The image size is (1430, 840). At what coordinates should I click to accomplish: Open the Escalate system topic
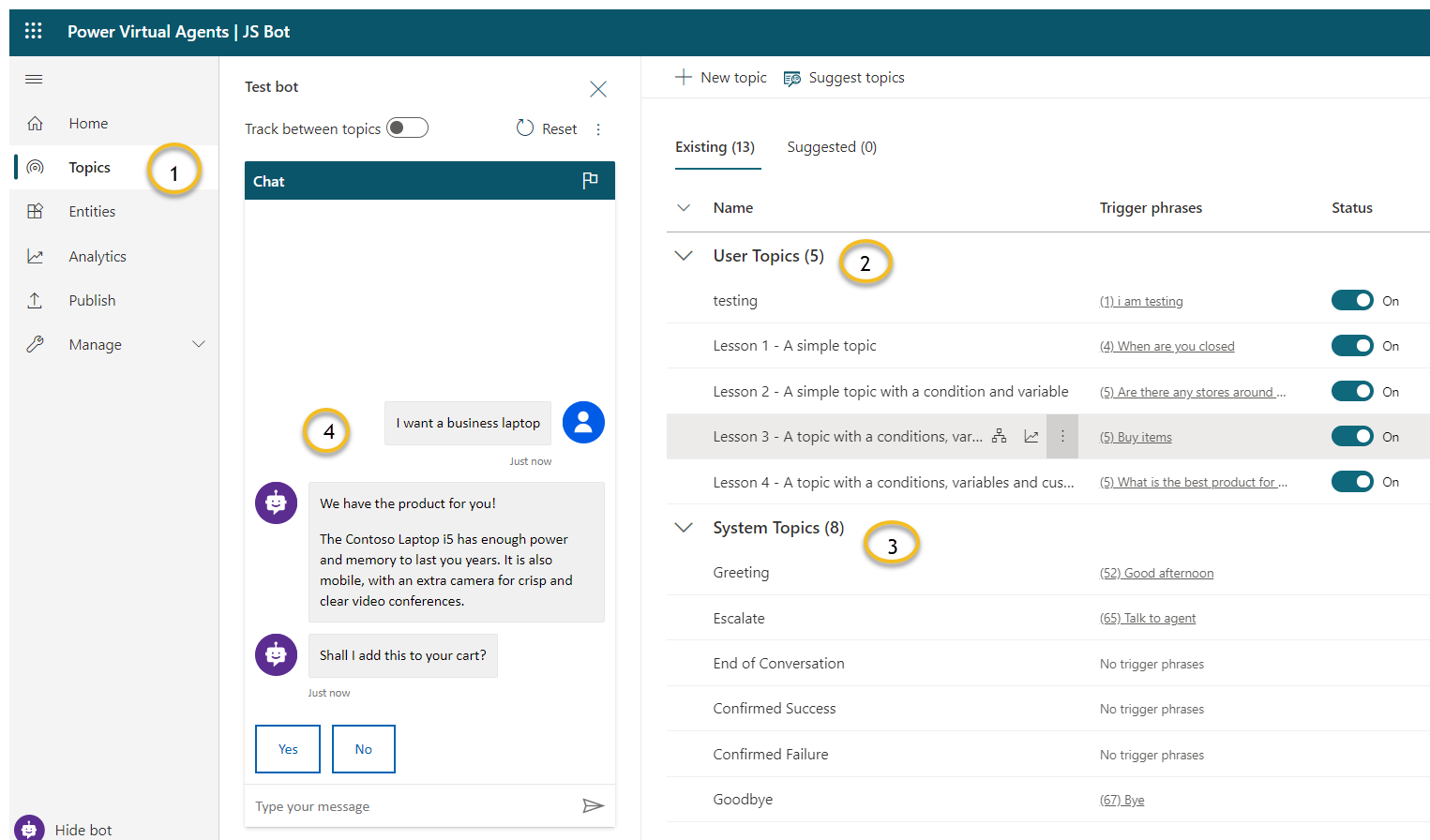739,618
